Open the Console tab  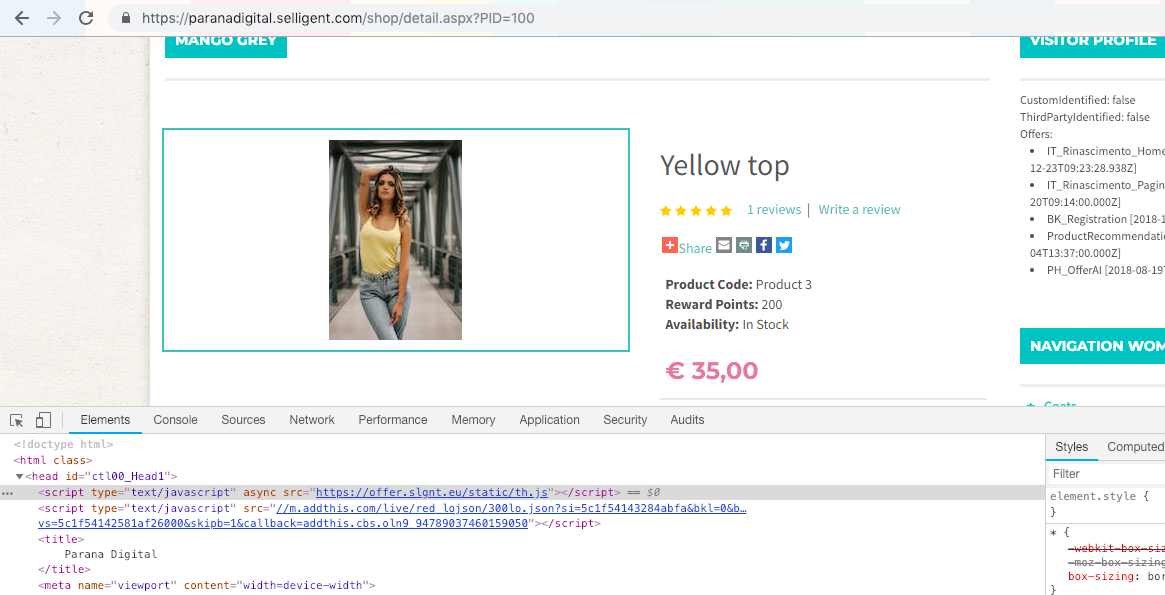click(x=175, y=420)
